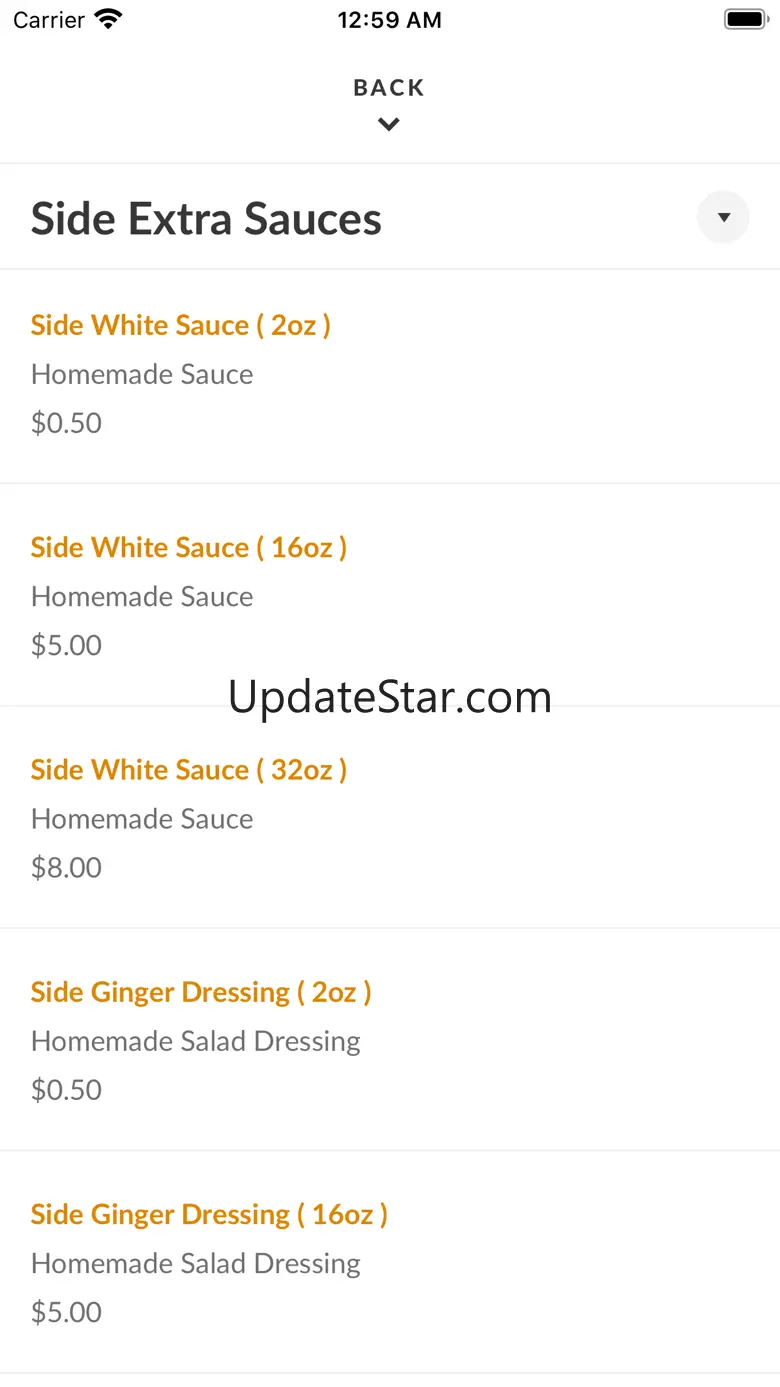The image size is (780, 1387).
Task: Tap the BACK label at top
Action: point(389,88)
